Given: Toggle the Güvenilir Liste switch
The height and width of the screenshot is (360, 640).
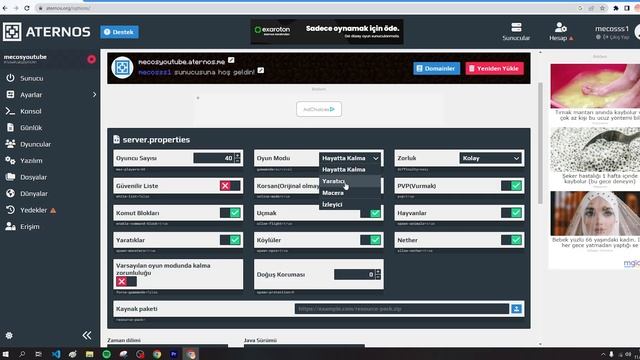Looking at the screenshot, I should coord(230,186).
